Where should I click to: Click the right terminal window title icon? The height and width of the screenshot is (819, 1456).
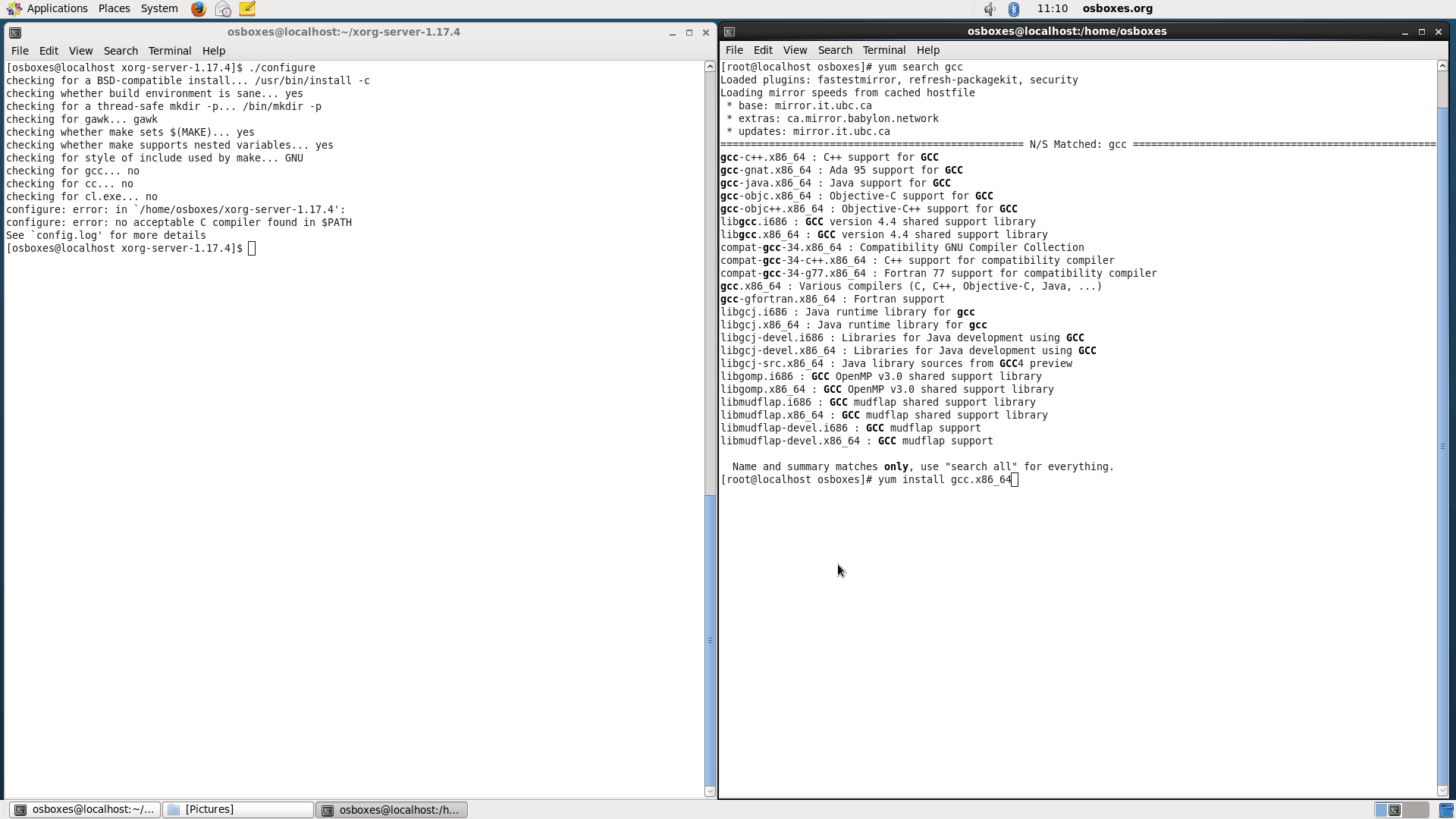click(x=730, y=32)
